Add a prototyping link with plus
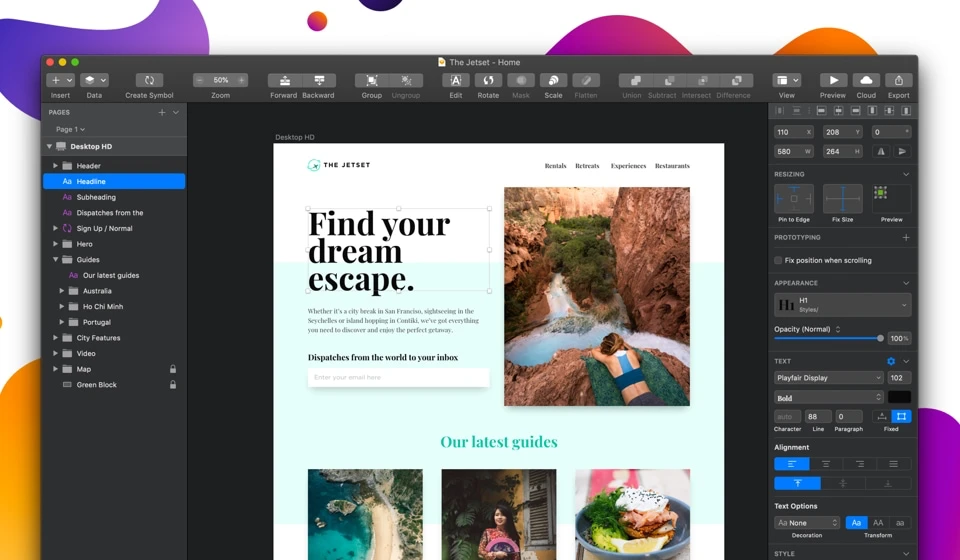960x560 pixels. 906,237
